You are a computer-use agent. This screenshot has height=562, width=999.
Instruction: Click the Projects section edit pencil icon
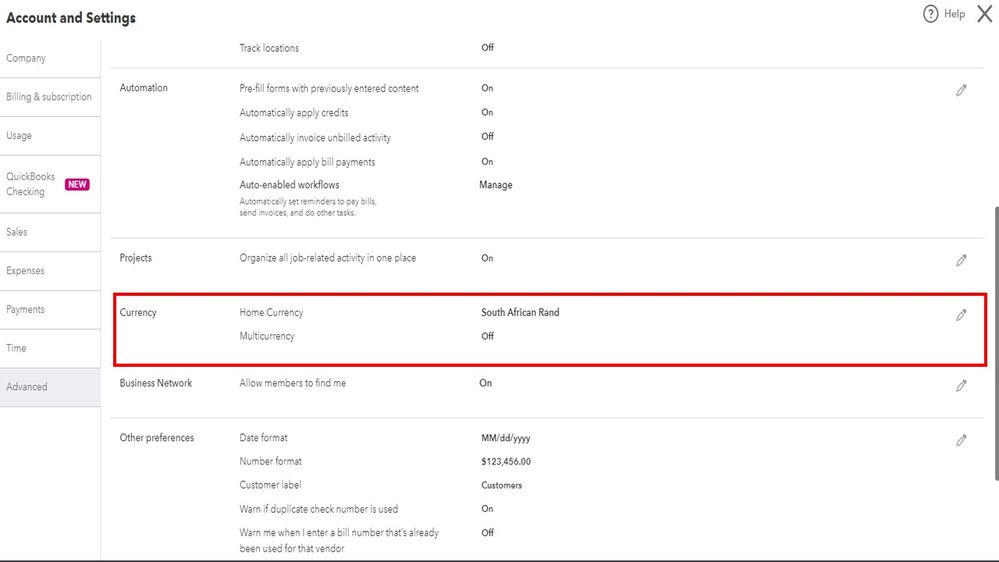961,260
